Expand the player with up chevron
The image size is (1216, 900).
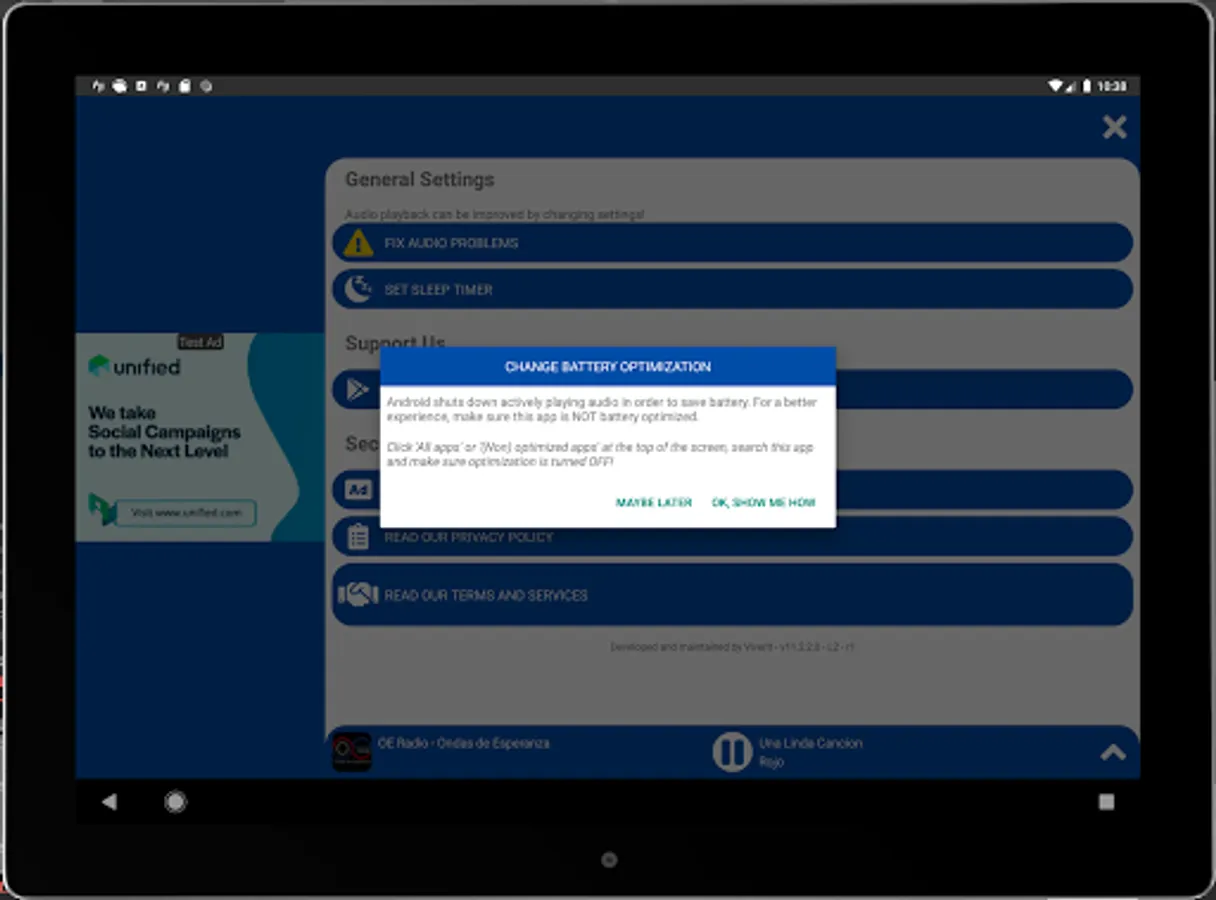pyautogui.click(x=1113, y=752)
